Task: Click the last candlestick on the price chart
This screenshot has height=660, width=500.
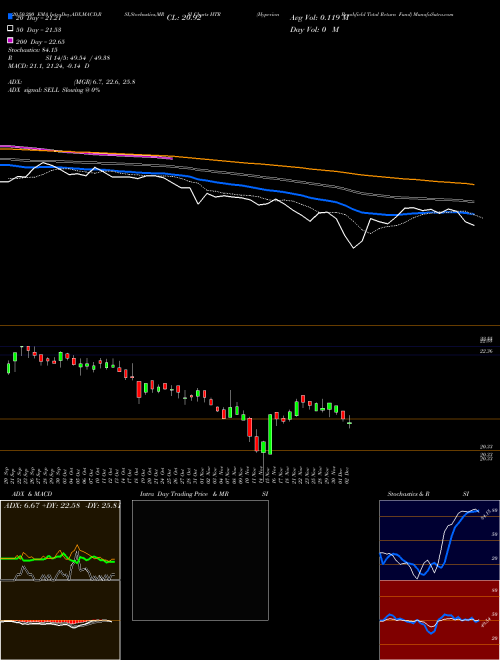Action: [349, 422]
